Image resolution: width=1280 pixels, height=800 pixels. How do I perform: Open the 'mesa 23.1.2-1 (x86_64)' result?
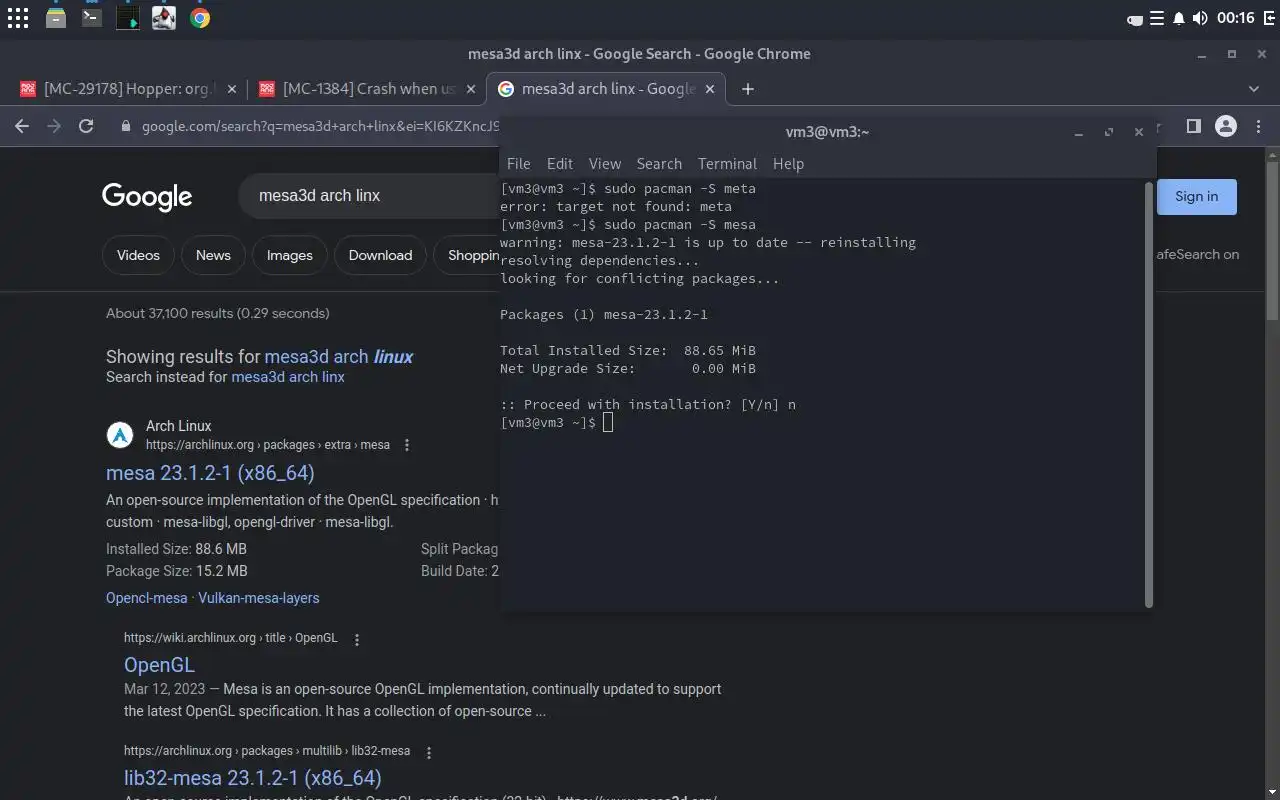(x=210, y=472)
